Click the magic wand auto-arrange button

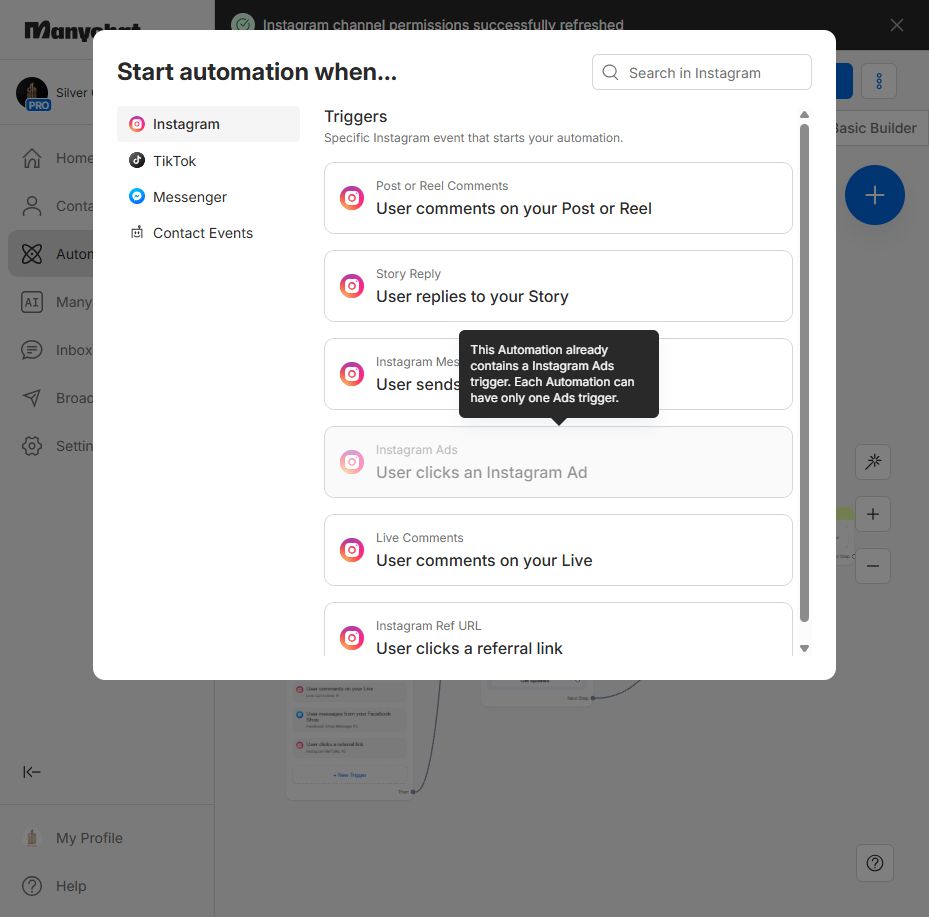coord(873,461)
